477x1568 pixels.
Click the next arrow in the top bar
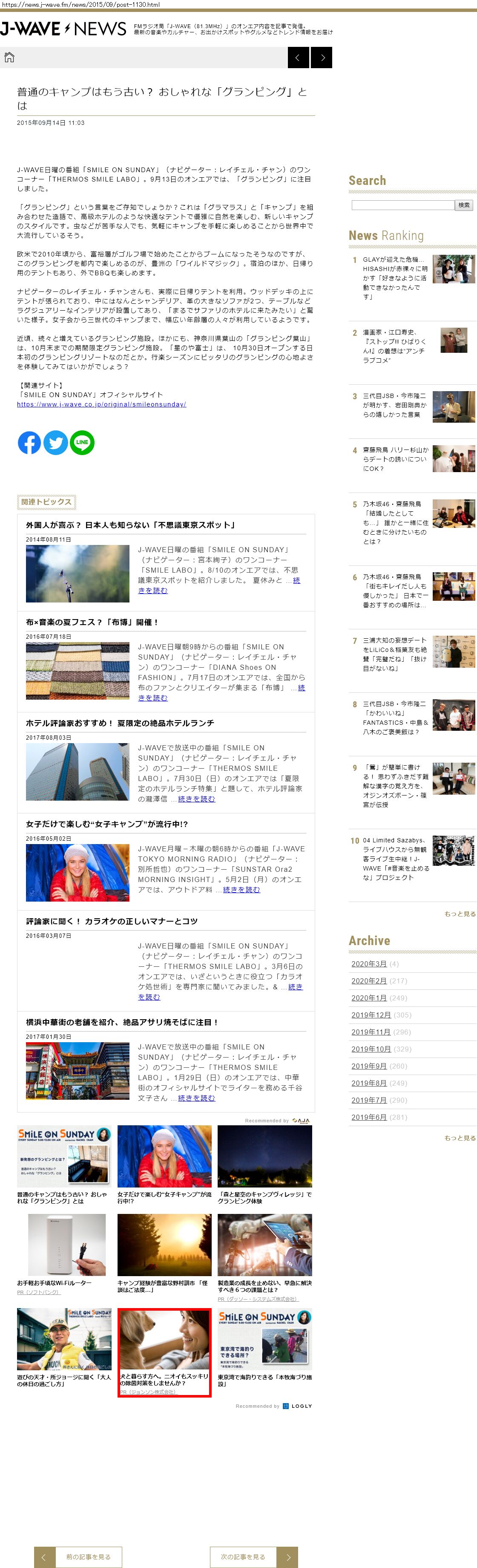pos(322,58)
